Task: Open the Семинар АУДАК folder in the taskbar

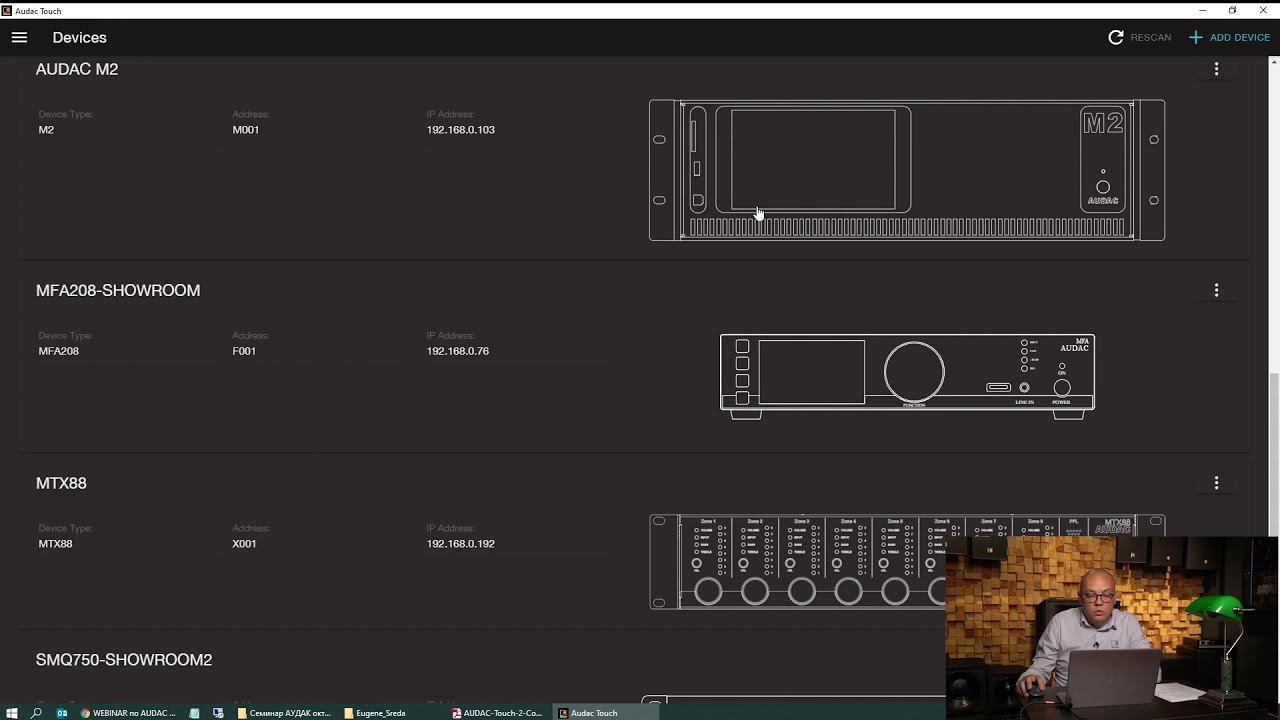Action: (x=284, y=713)
